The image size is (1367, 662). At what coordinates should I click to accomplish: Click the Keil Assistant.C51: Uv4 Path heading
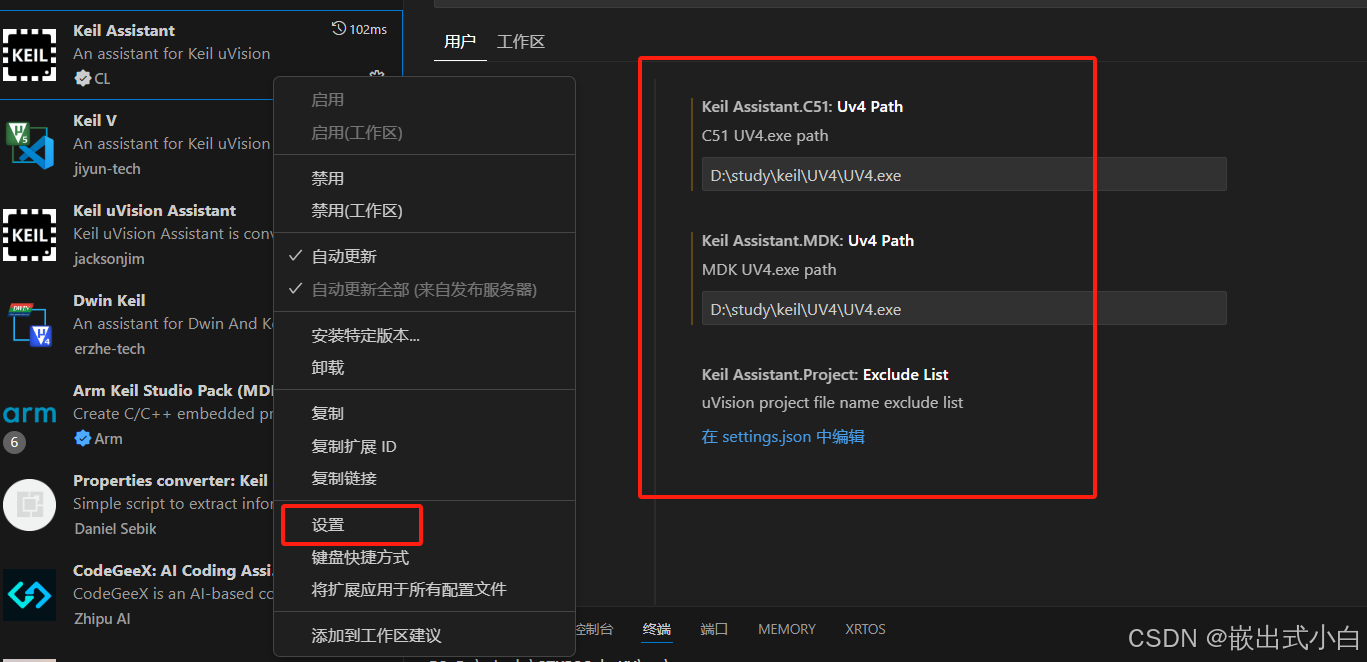tap(803, 106)
